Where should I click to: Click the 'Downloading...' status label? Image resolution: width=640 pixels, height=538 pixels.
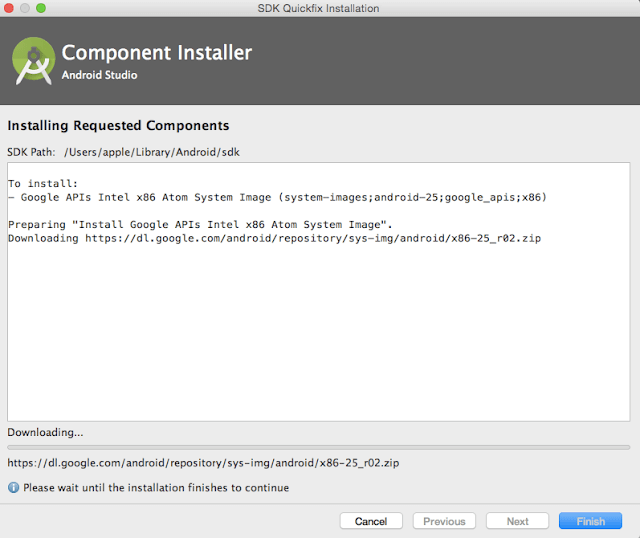[x=45, y=432]
